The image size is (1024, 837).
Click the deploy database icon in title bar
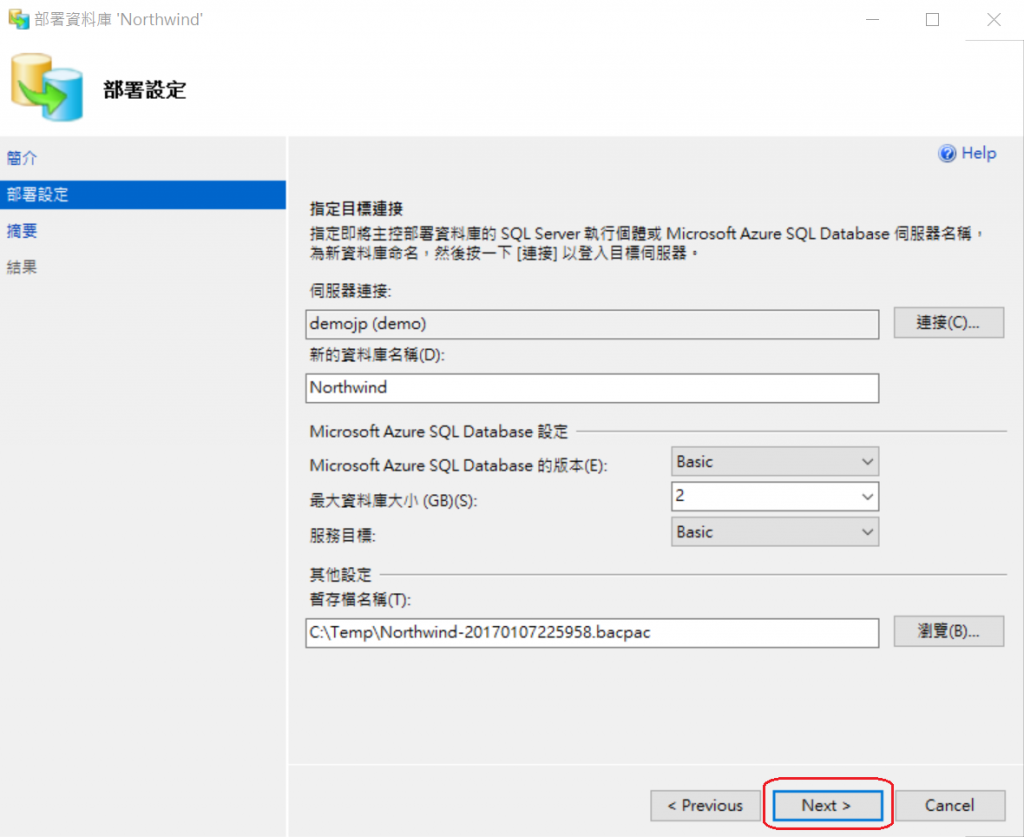coord(18,19)
